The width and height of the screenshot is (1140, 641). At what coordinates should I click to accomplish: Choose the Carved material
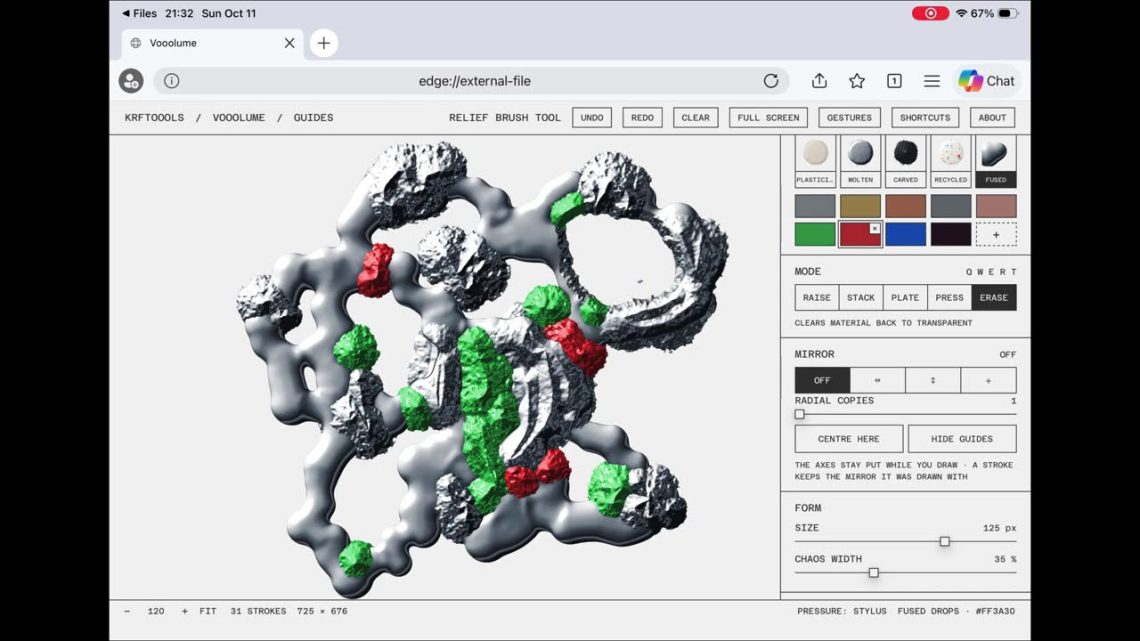pyautogui.click(x=905, y=161)
